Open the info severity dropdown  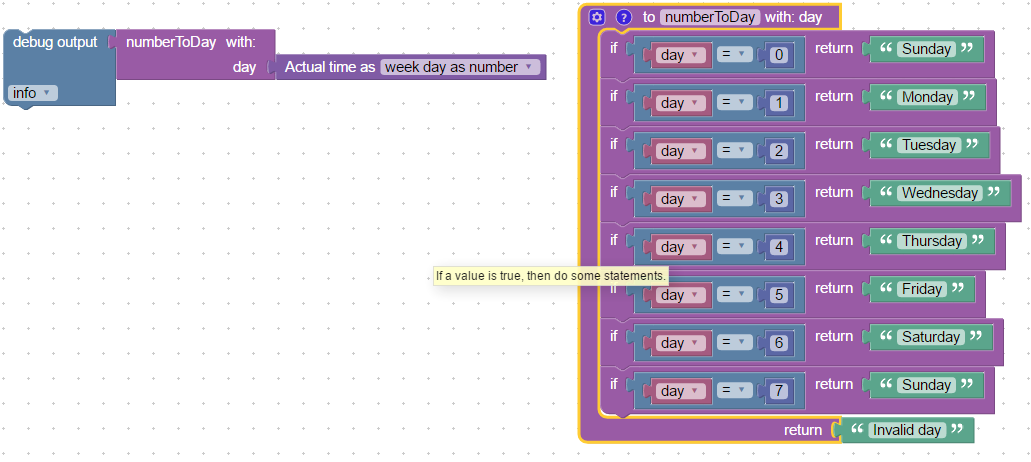tap(33, 93)
